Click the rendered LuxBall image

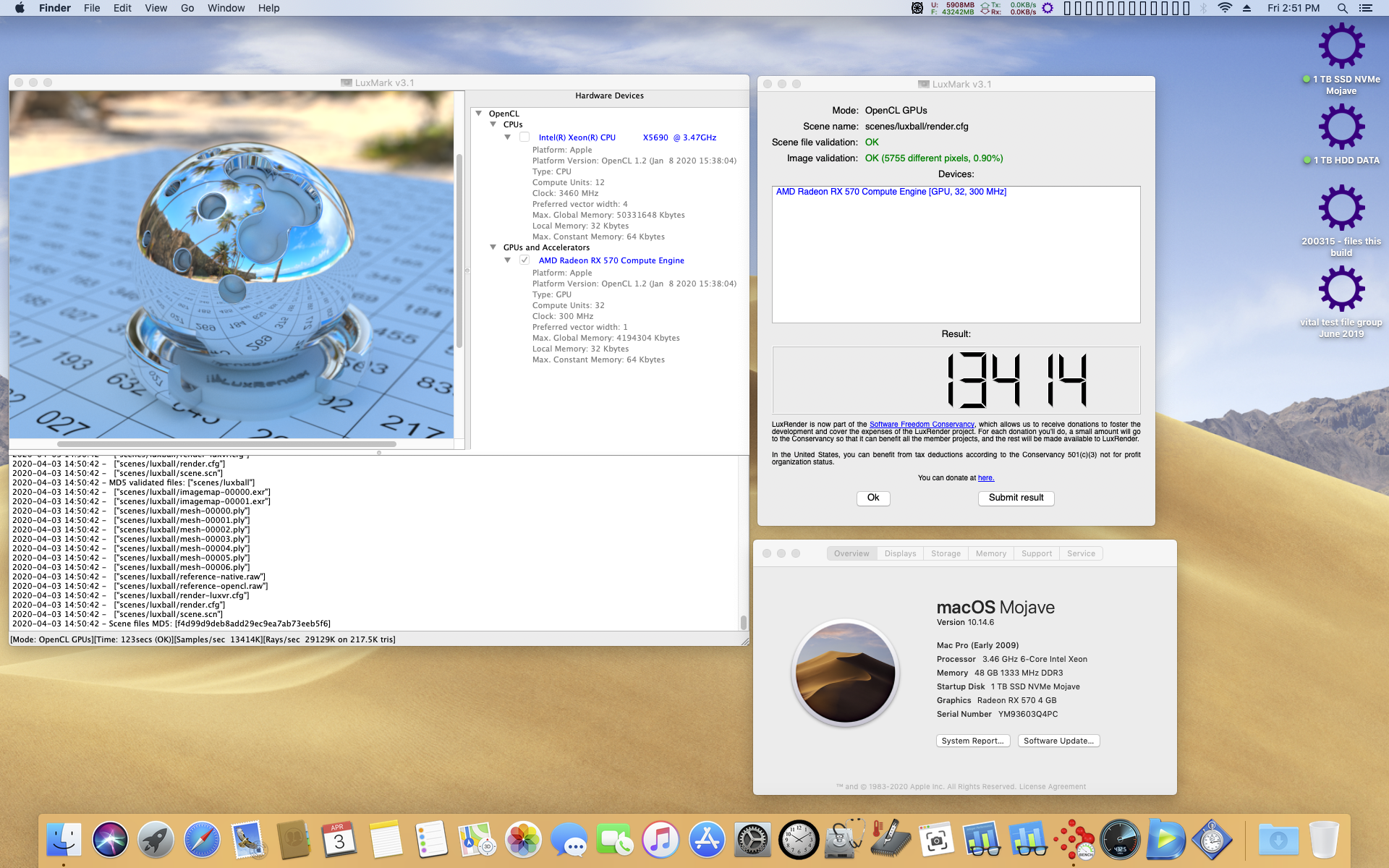(x=231, y=265)
